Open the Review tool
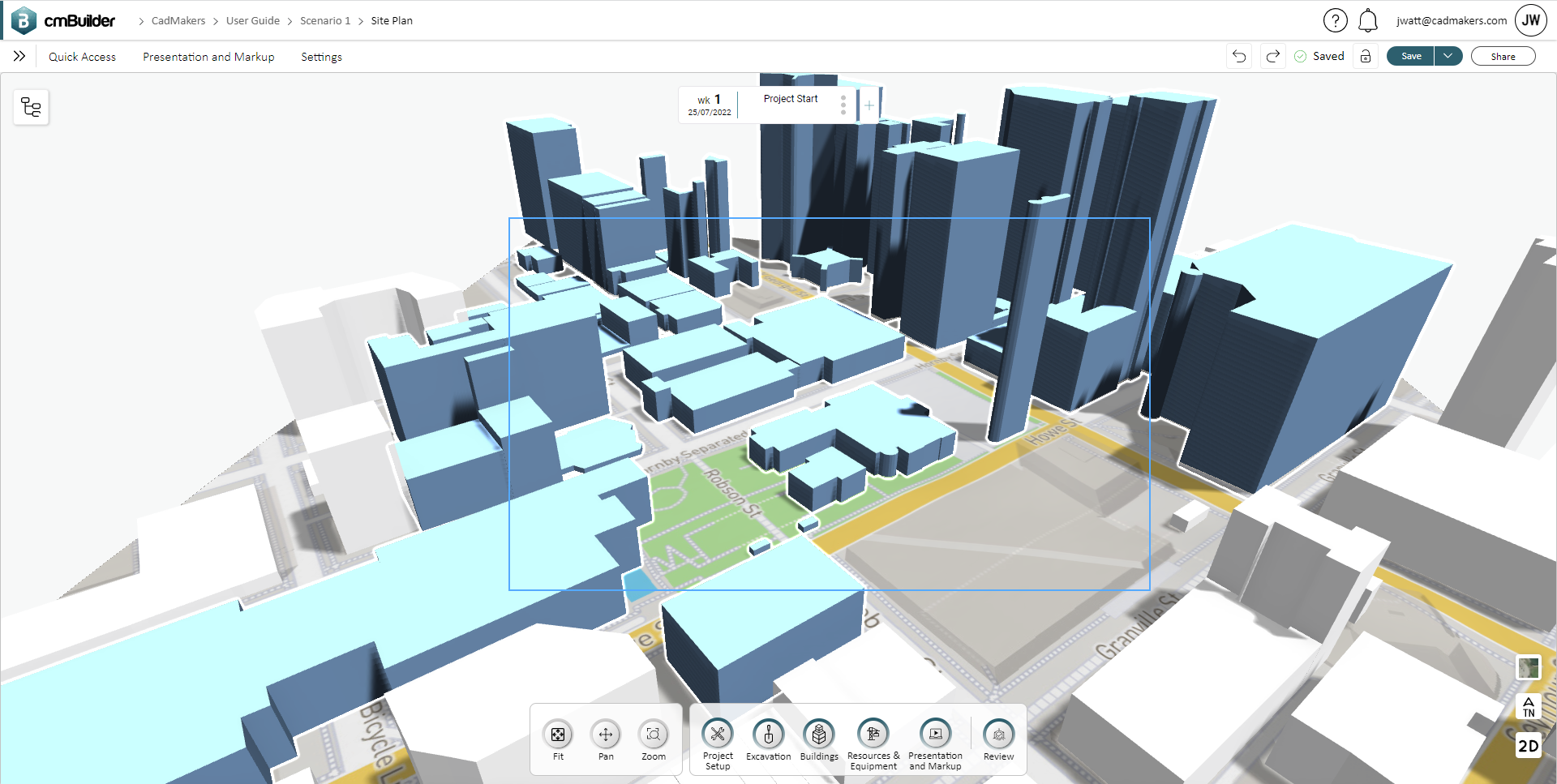 (x=999, y=739)
